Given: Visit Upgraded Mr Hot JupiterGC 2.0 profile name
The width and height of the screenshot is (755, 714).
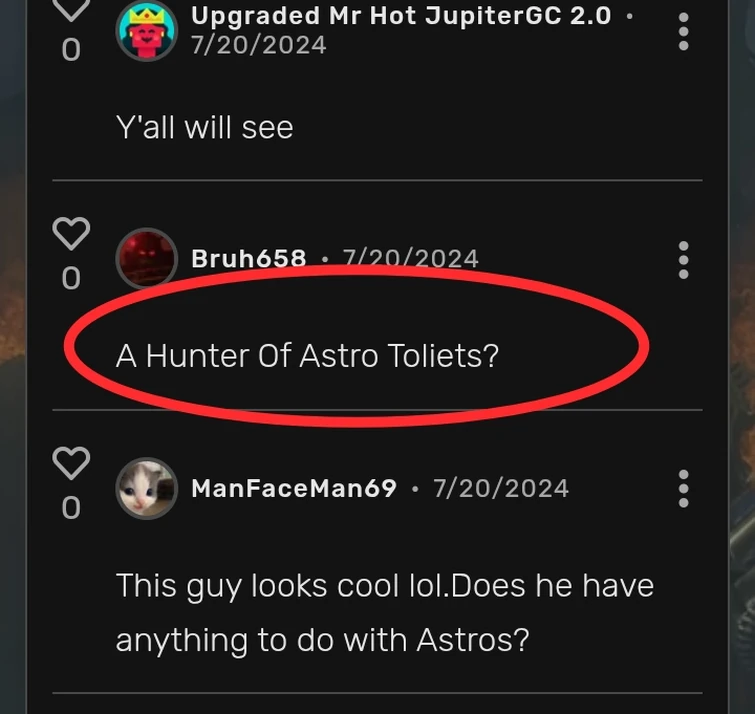Looking at the screenshot, I should coord(400,16).
